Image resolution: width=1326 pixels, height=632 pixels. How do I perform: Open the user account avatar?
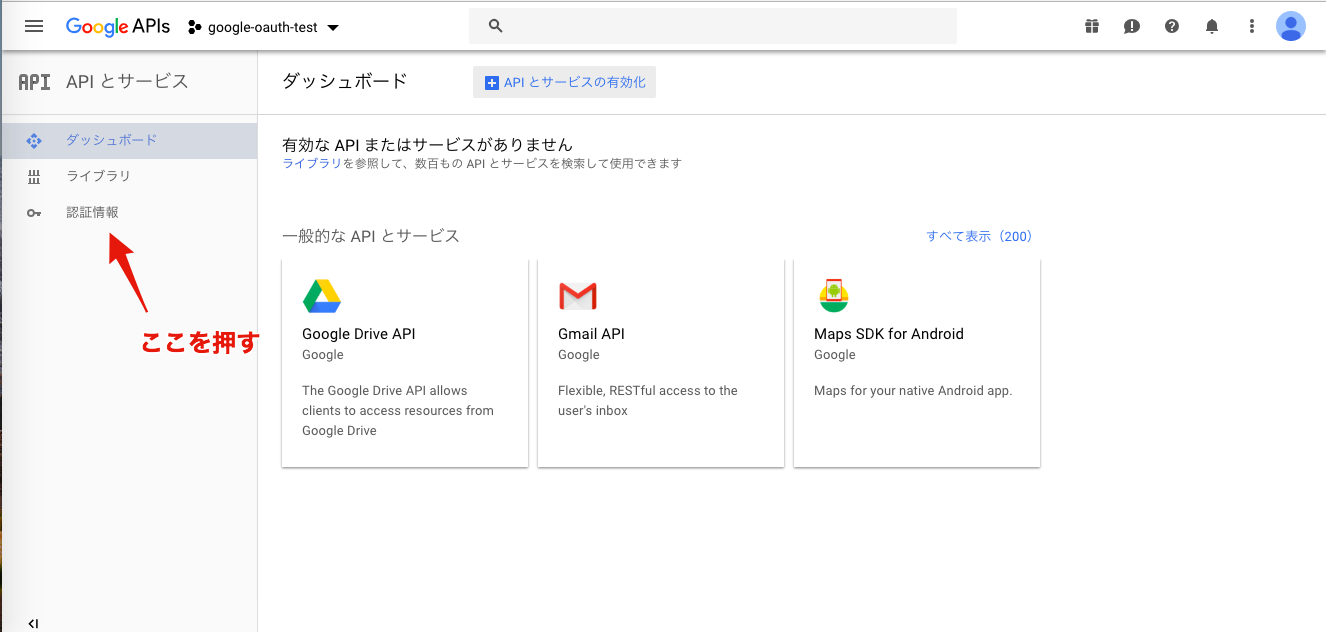(x=1290, y=26)
